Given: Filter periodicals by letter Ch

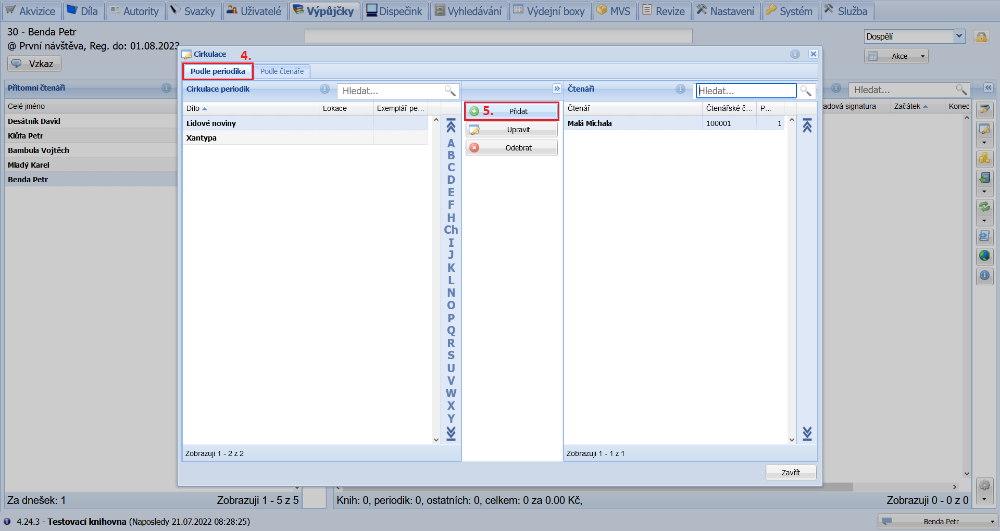Looking at the screenshot, I should 451,230.
